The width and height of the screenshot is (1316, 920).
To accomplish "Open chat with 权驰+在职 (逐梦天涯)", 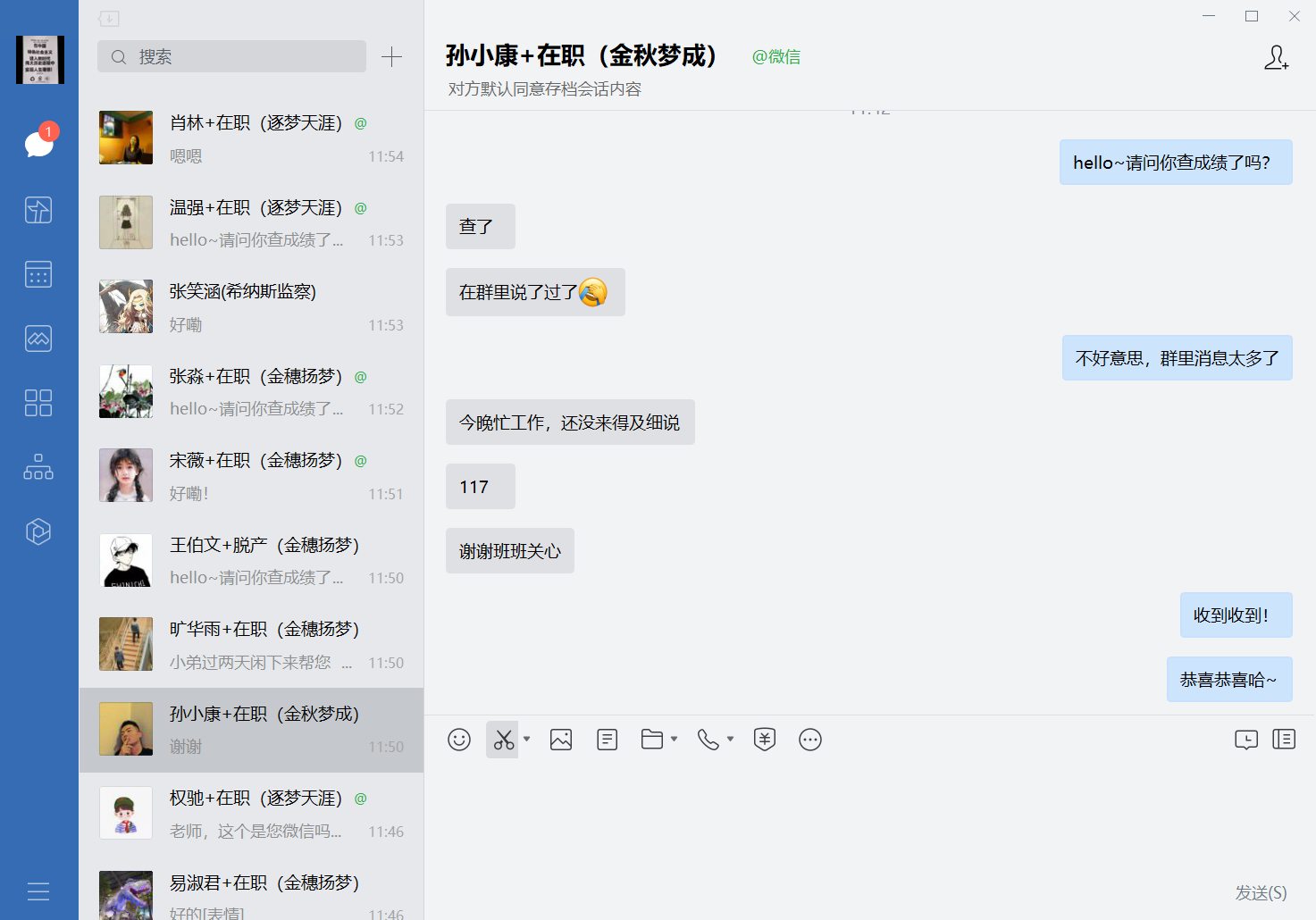I will click(251, 814).
